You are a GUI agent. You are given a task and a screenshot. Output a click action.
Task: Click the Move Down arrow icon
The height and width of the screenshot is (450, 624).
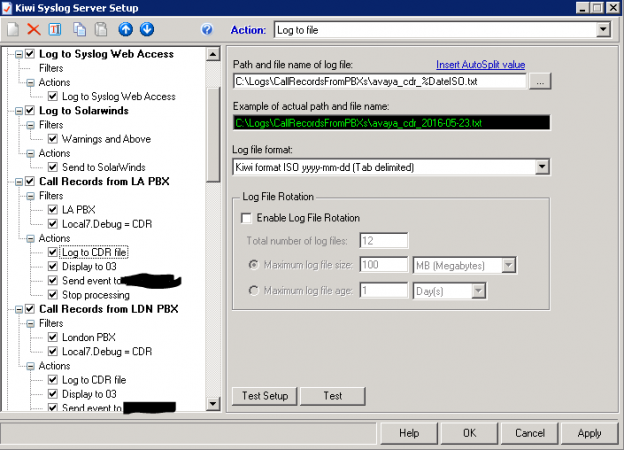click(148, 30)
